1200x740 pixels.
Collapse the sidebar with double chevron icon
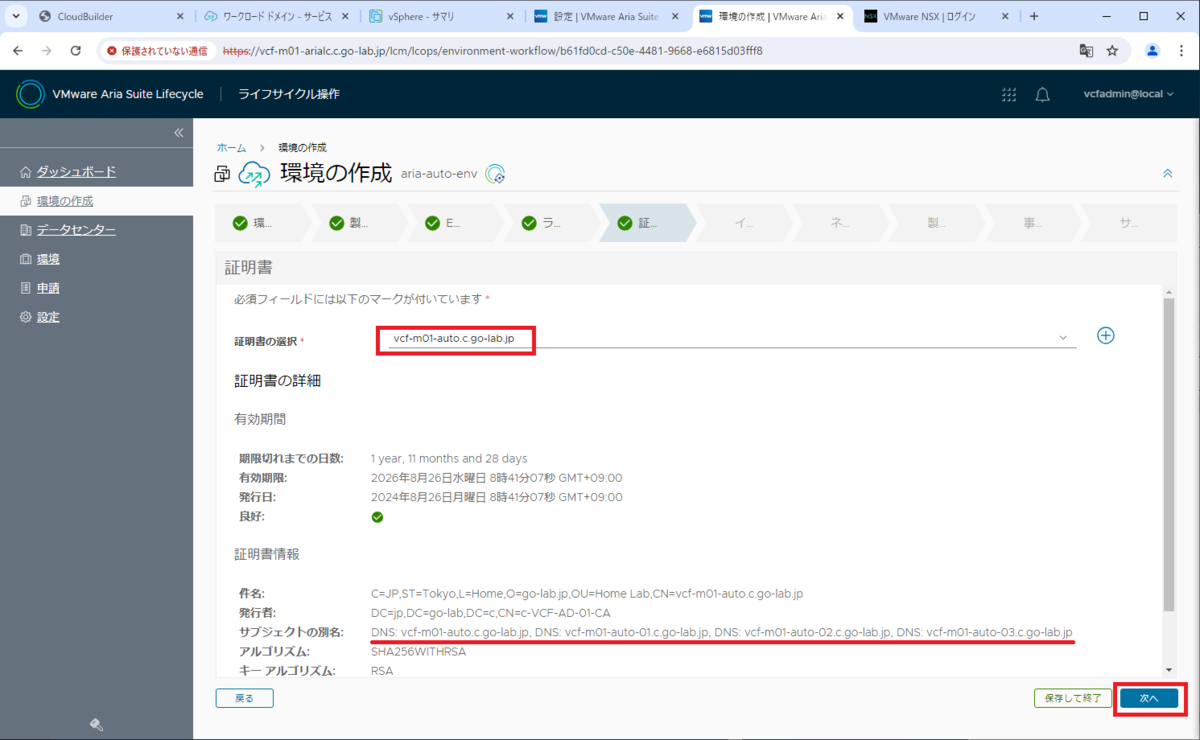tap(179, 133)
